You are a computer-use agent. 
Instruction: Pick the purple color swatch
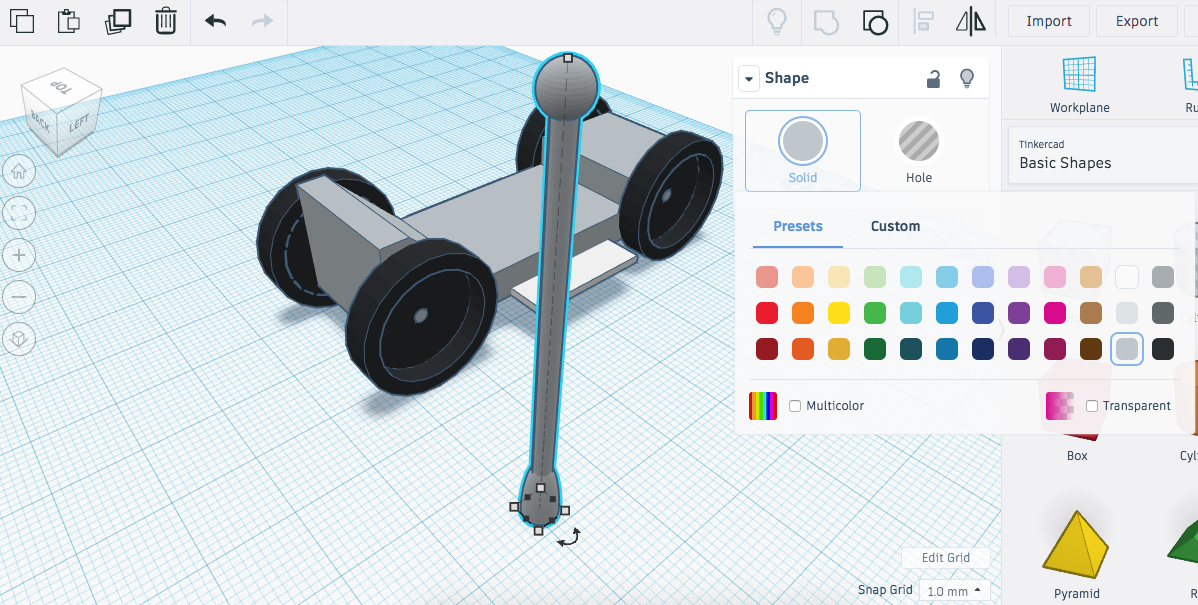click(x=1019, y=313)
